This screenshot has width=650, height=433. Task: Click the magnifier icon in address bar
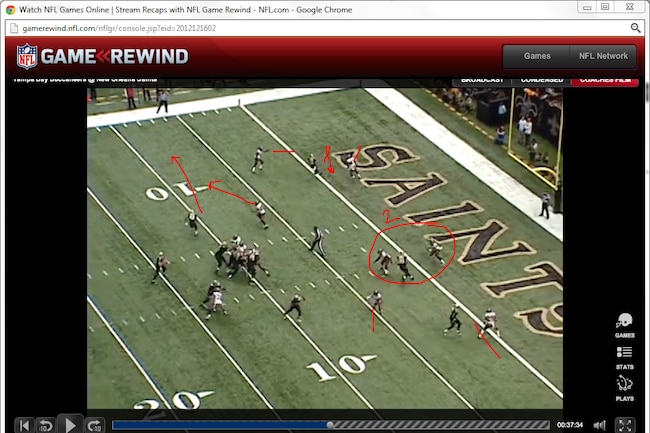[x=635, y=28]
